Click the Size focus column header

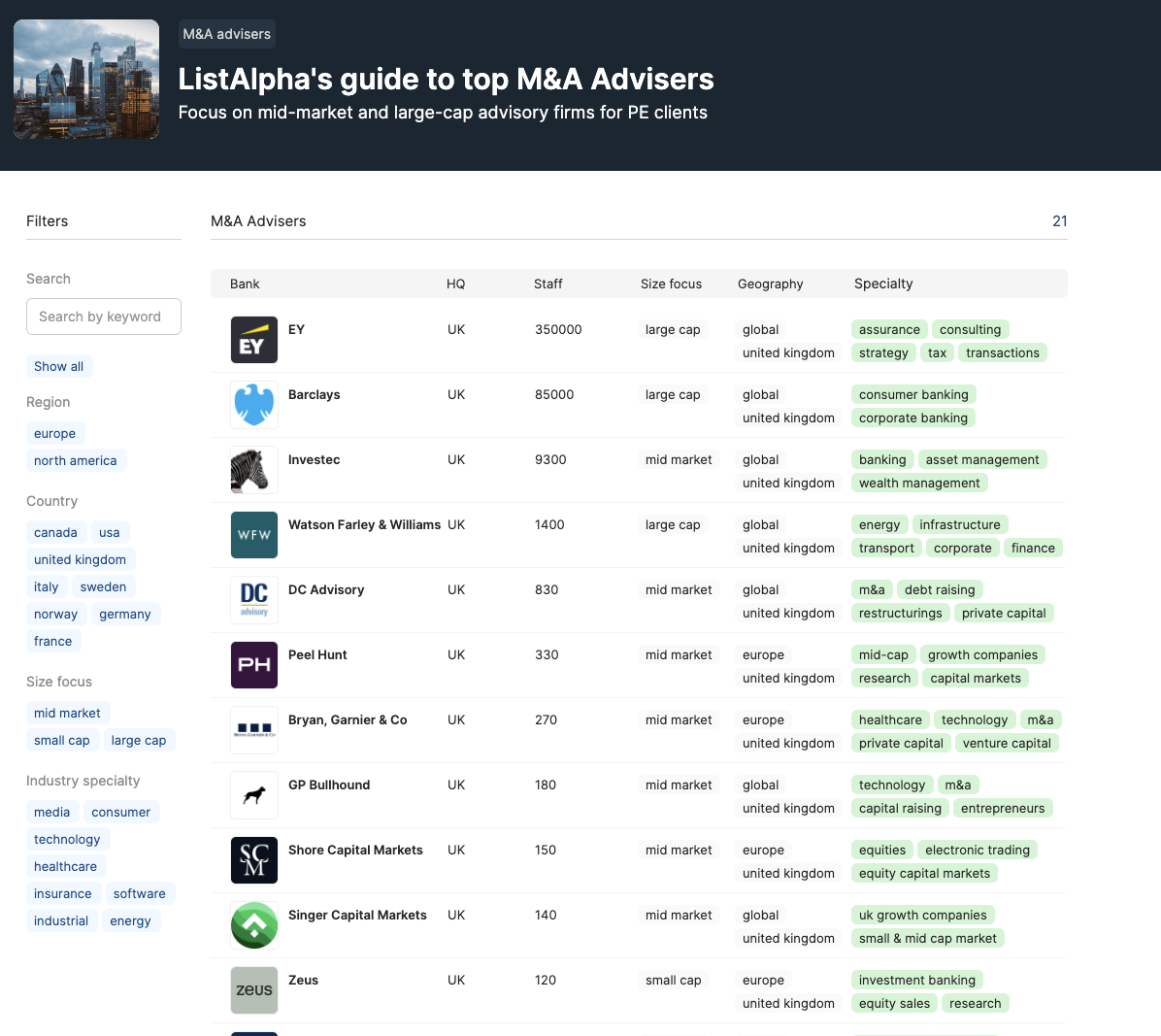pos(671,284)
